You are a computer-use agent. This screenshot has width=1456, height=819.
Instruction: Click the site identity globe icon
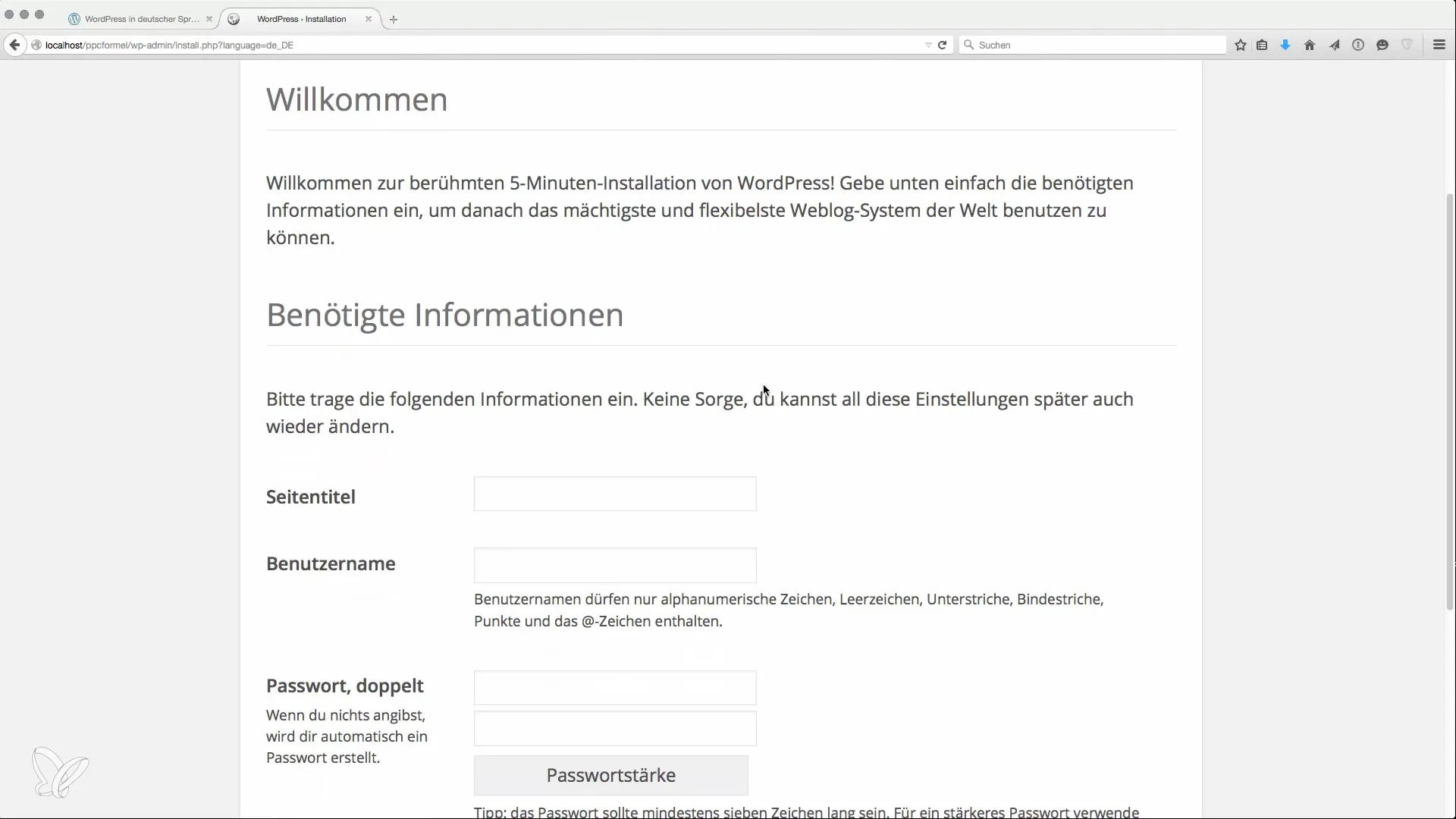pyautogui.click(x=36, y=45)
